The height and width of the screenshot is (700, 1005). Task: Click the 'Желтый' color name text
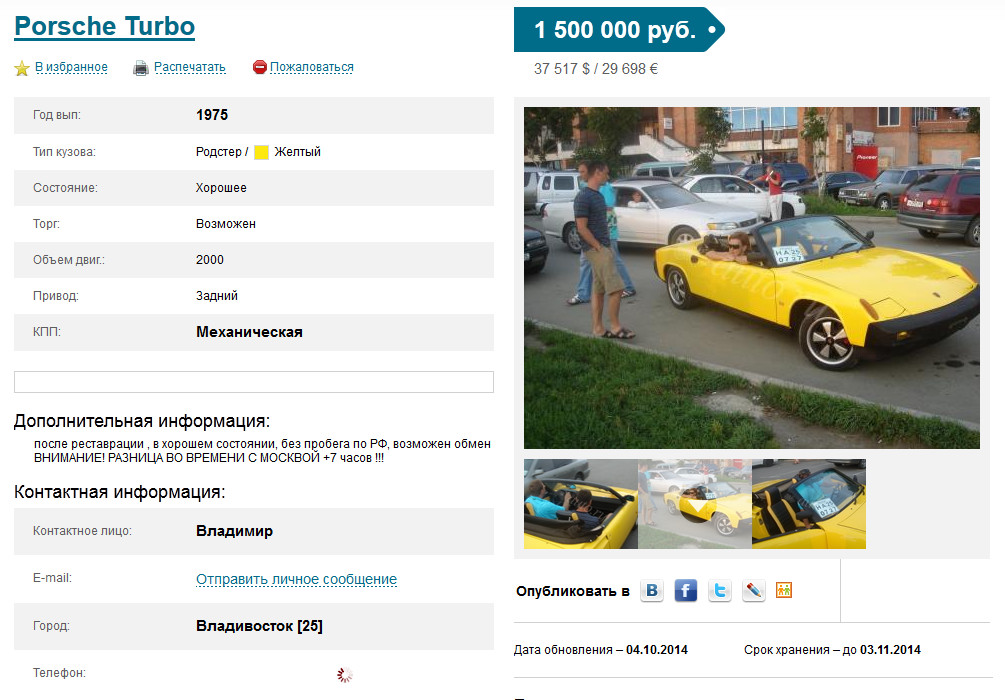coord(297,152)
